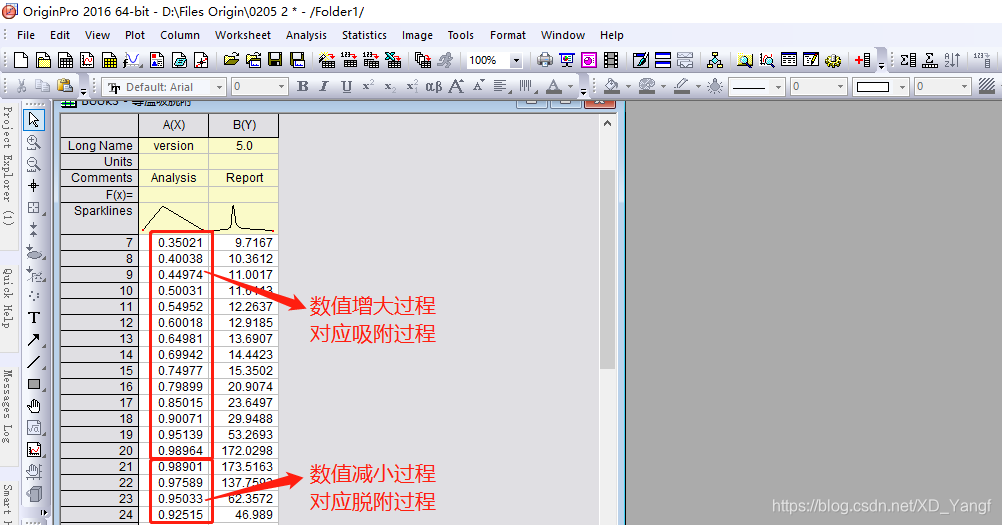This screenshot has height=525, width=1002.
Task: Open the line style dropdown
Action: click(778, 86)
